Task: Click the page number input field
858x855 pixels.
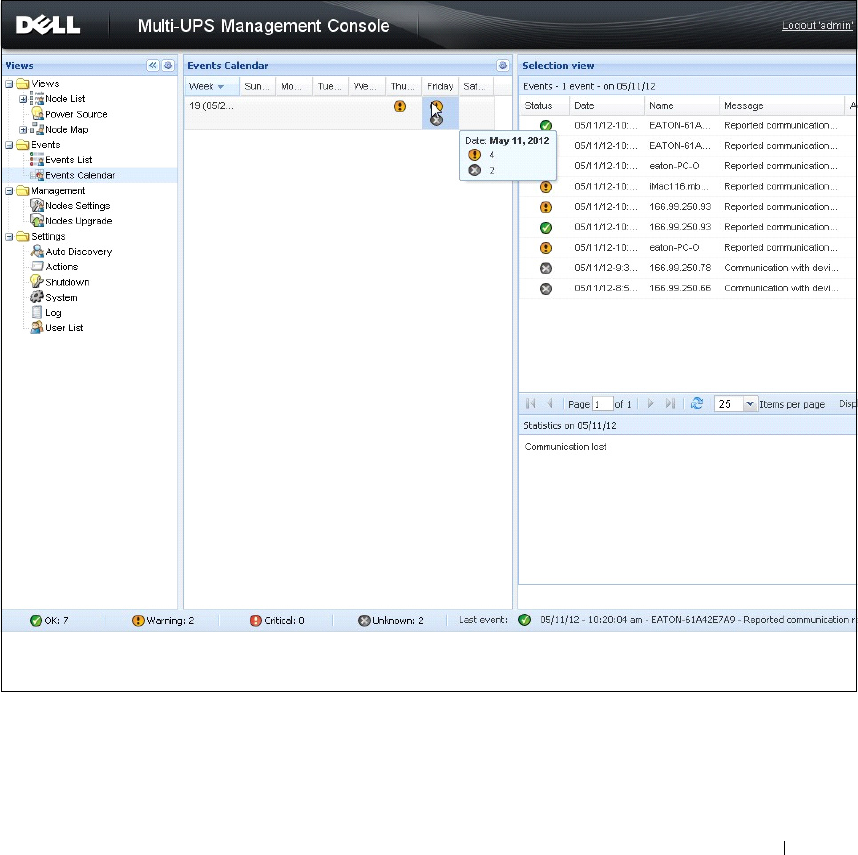Action: (601, 404)
